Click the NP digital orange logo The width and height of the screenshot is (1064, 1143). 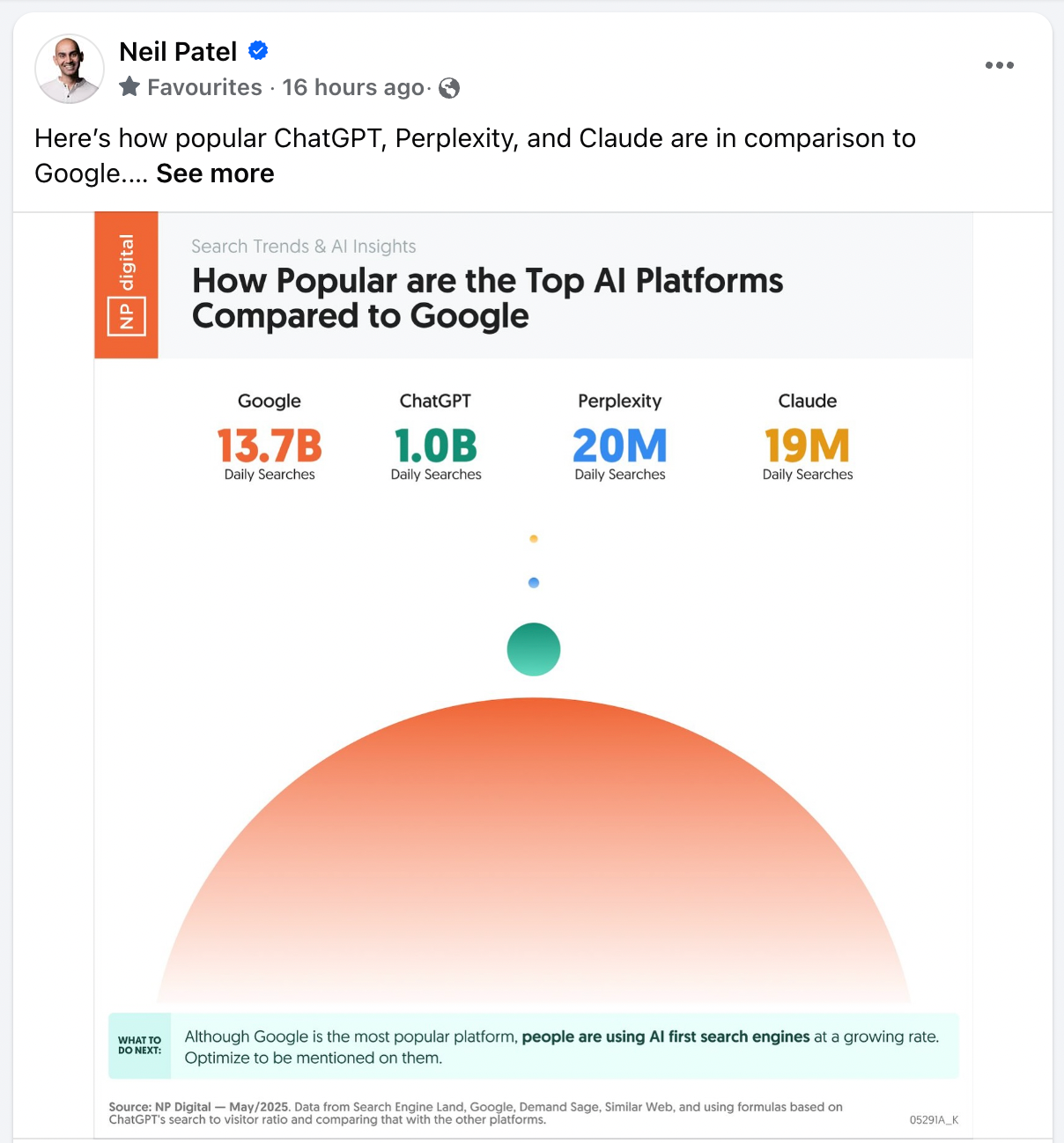(126, 284)
